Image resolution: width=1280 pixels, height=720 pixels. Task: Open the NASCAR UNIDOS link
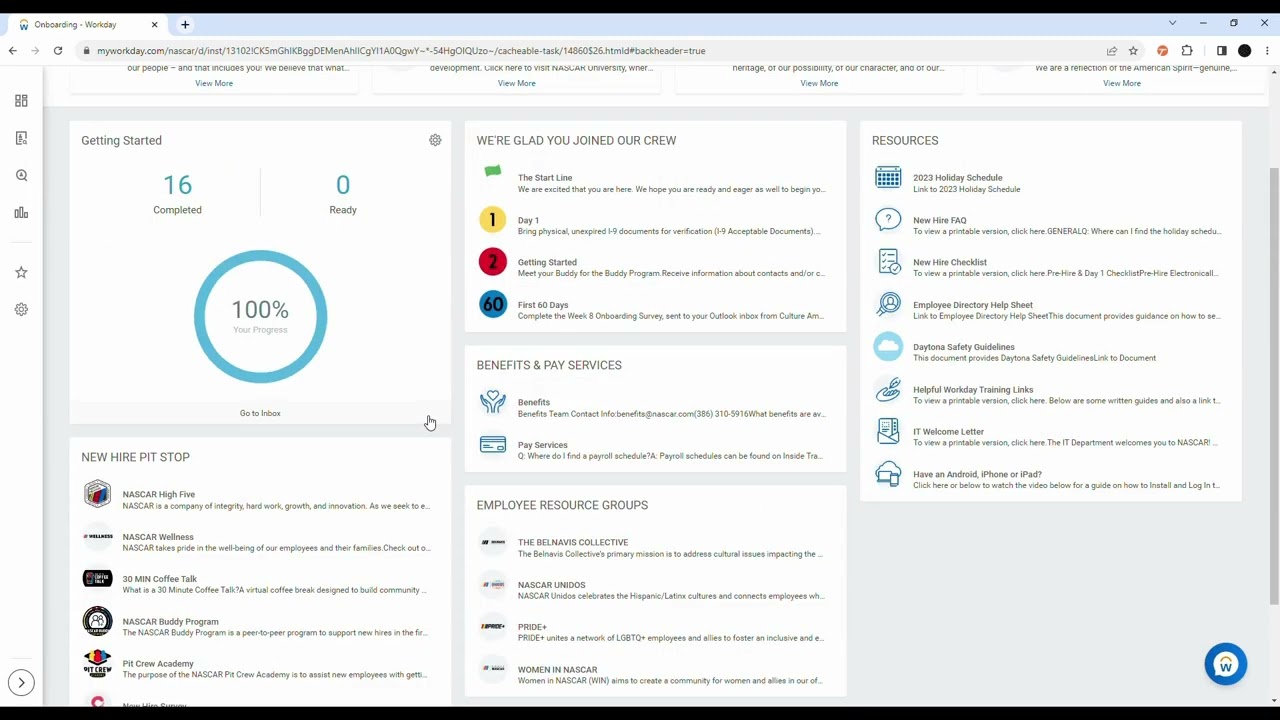[551, 585]
